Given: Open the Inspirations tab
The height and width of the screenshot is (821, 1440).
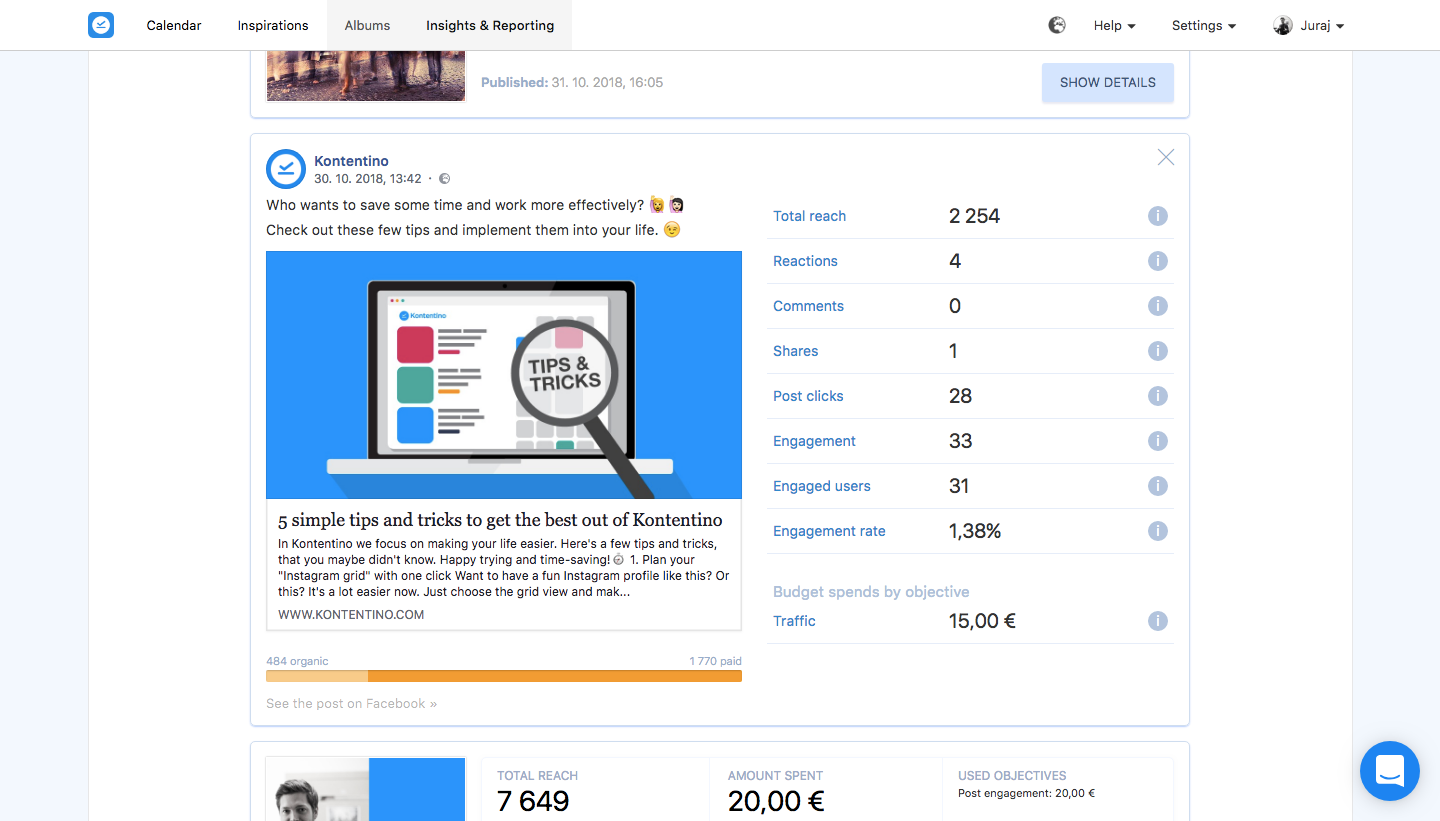Looking at the screenshot, I should (x=273, y=25).
